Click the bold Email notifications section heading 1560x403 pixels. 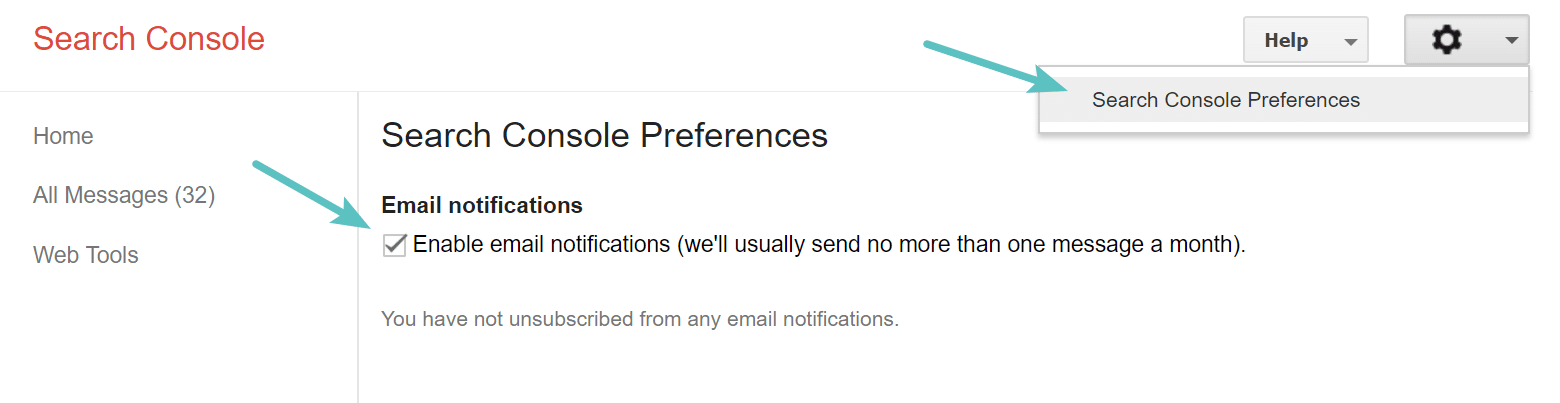pos(482,205)
